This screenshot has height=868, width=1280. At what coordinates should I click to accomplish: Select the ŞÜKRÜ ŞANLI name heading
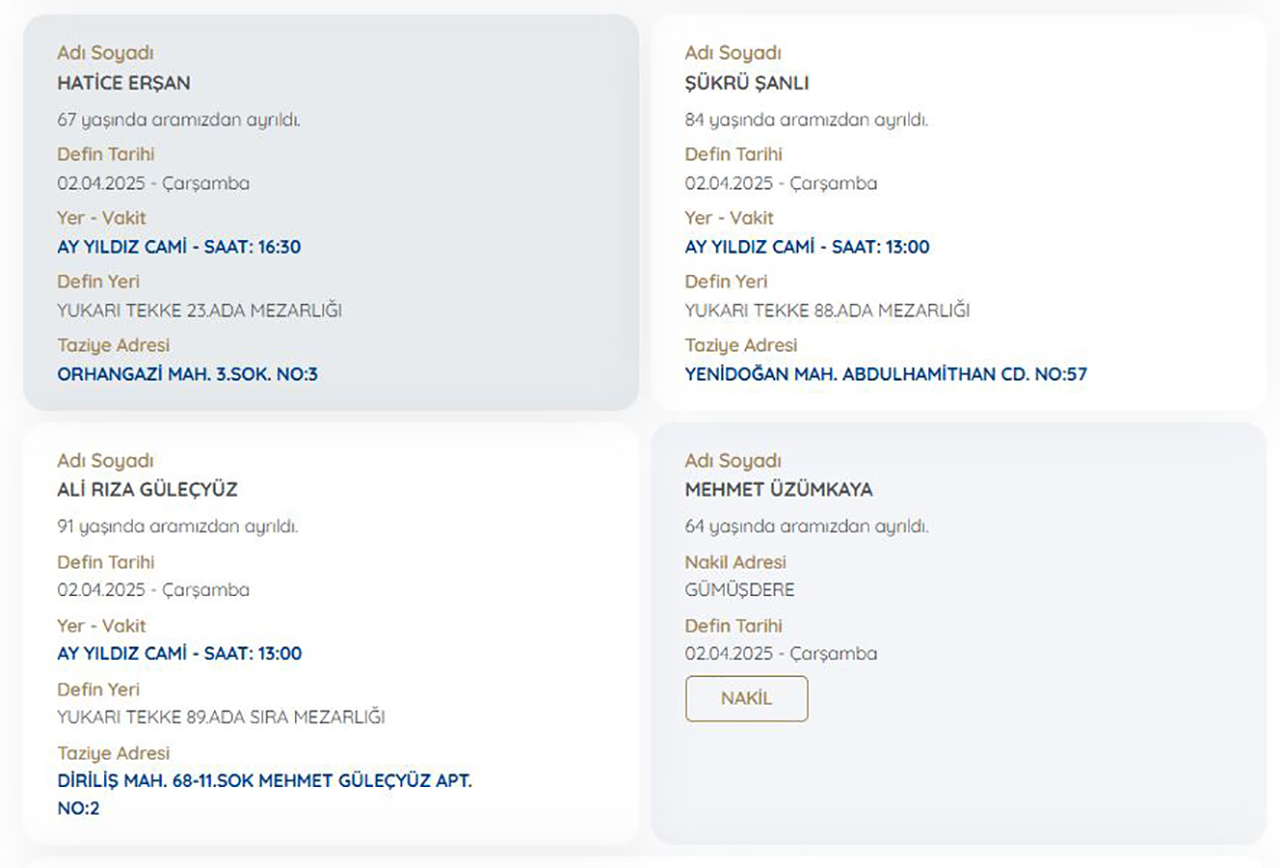746,83
